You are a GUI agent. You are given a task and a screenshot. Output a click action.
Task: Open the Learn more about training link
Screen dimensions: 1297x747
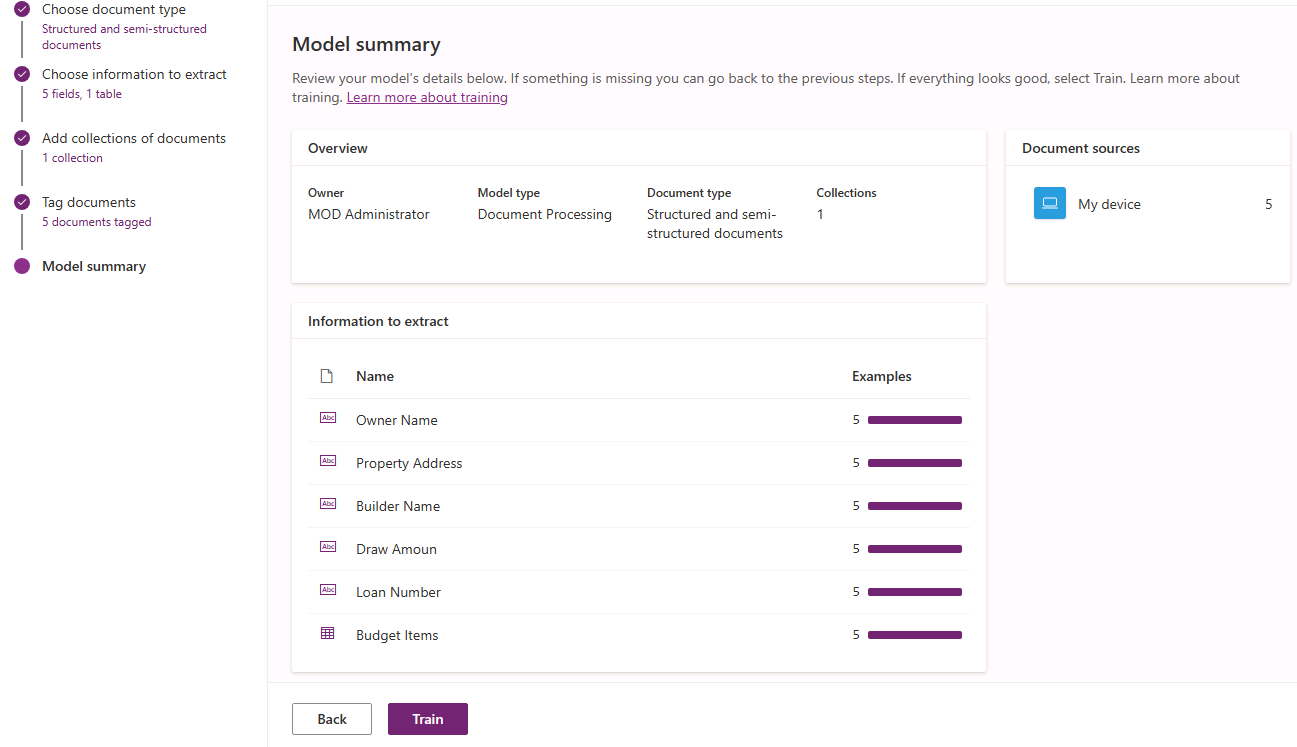[427, 98]
